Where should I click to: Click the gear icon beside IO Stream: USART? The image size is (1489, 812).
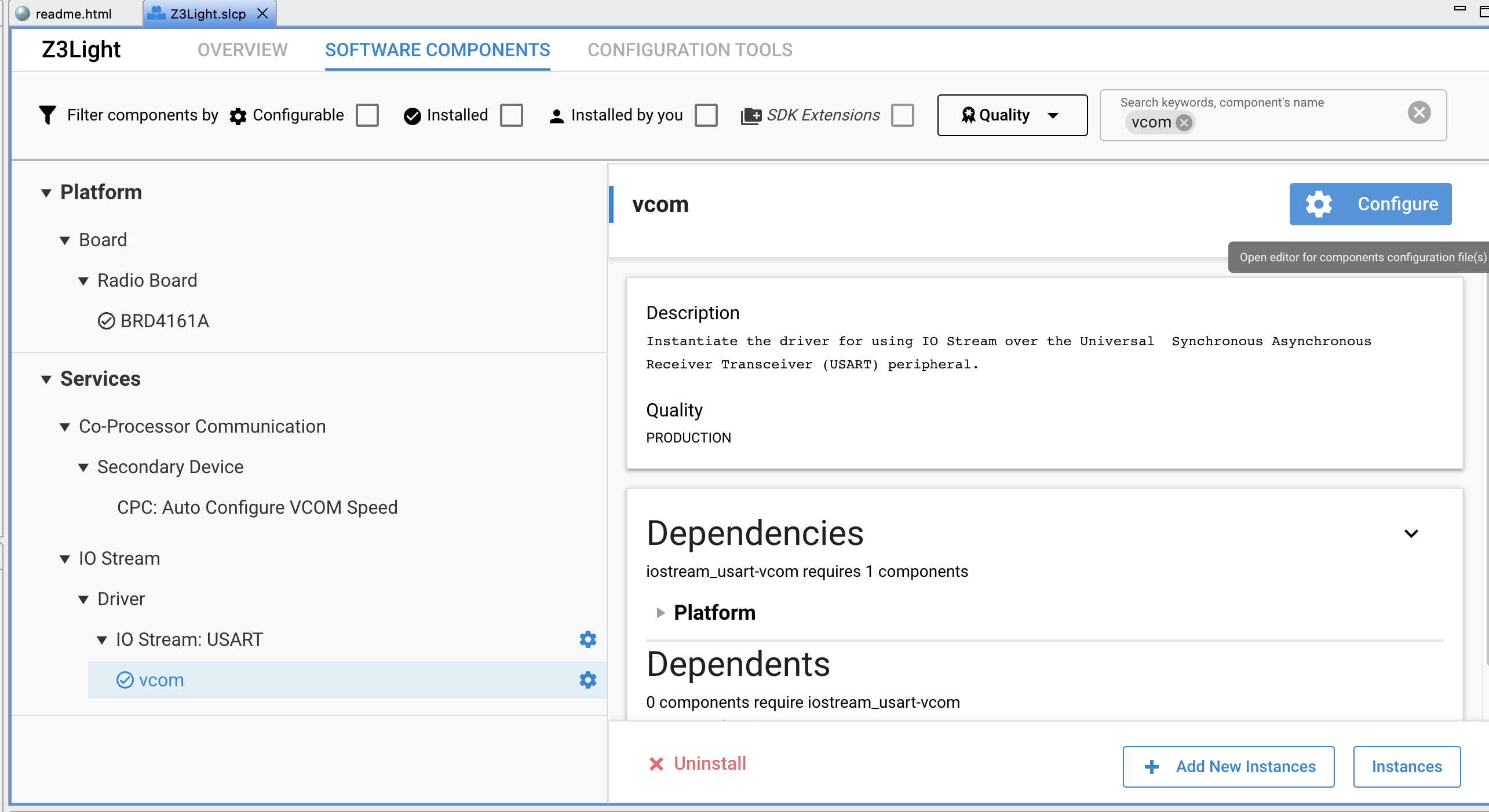coord(587,639)
